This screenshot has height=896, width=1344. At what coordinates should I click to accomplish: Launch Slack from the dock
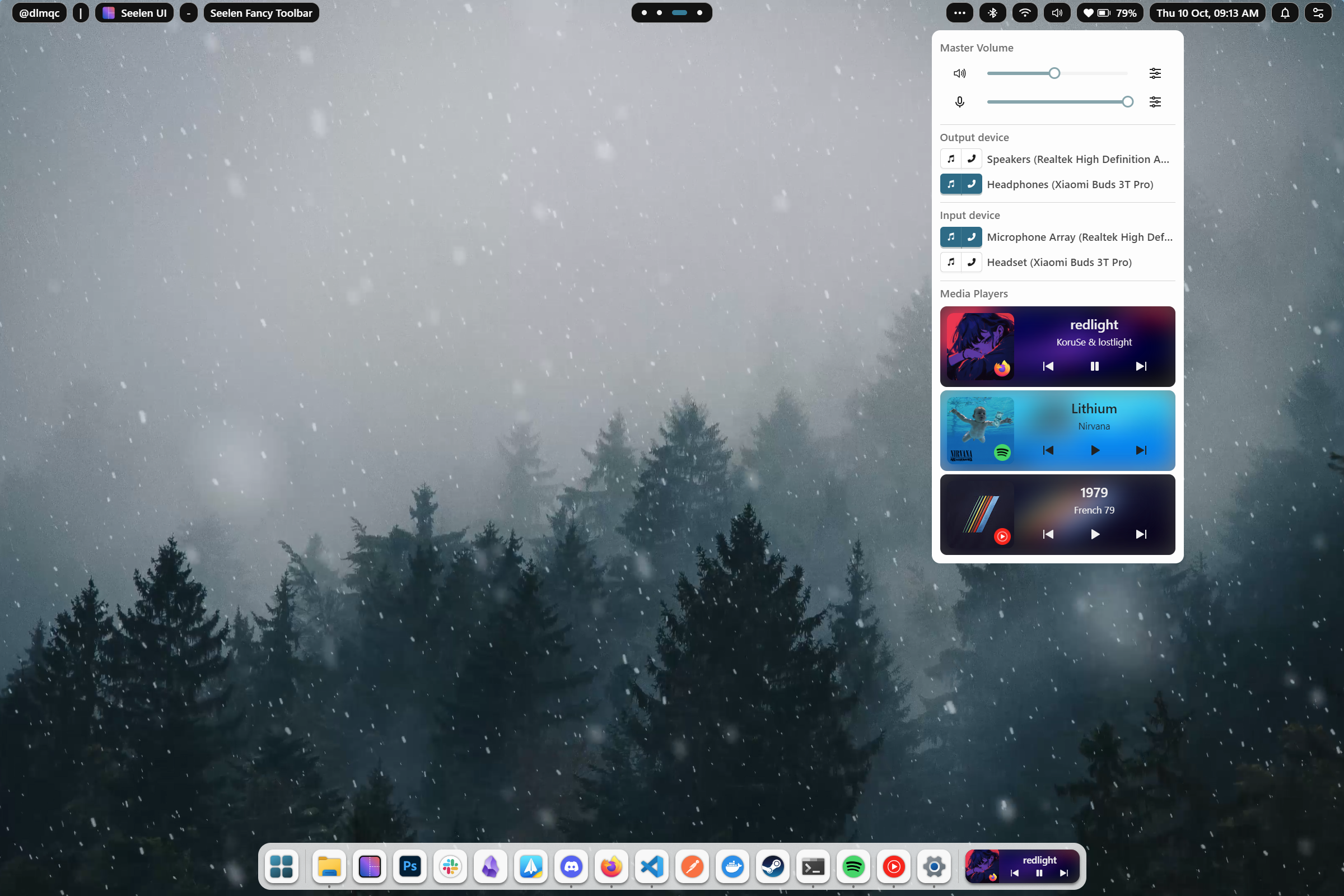pos(450,866)
